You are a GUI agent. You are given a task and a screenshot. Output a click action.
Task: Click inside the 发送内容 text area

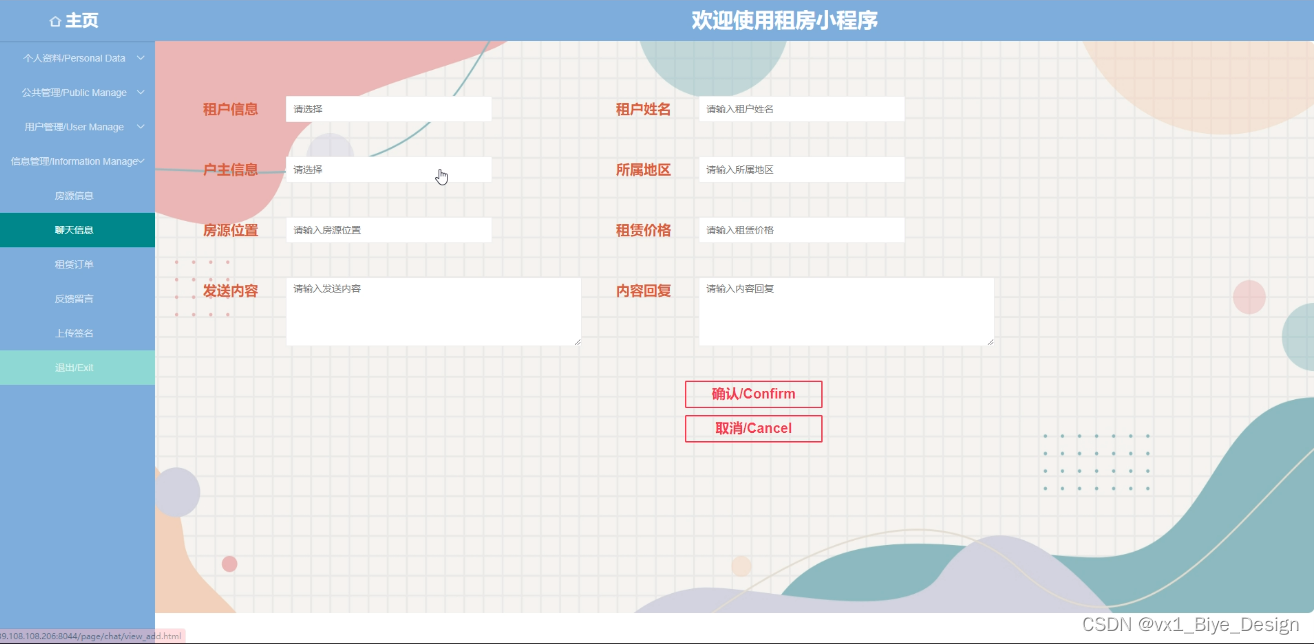(433, 310)
